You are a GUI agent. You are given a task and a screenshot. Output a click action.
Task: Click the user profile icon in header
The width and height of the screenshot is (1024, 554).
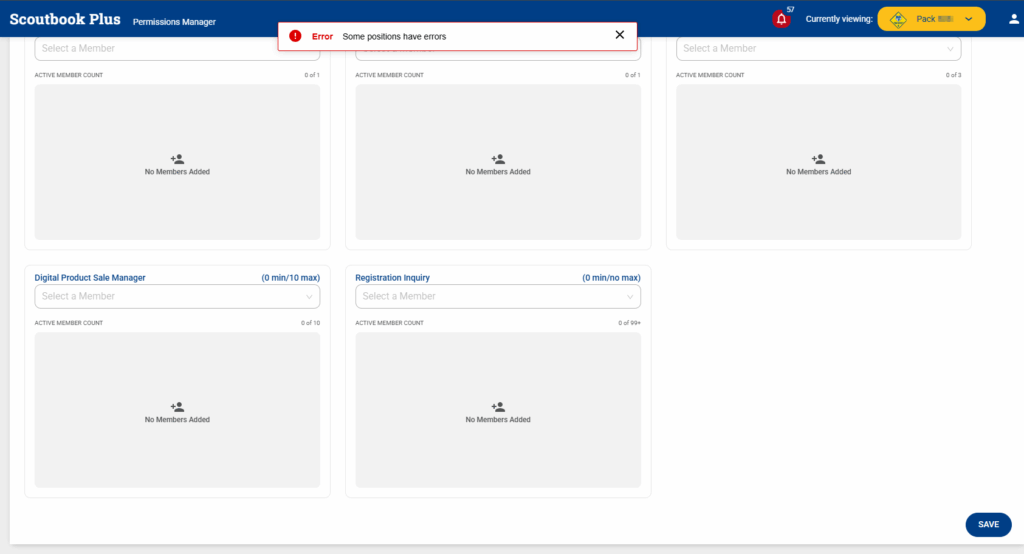(x=1013, y=19)
